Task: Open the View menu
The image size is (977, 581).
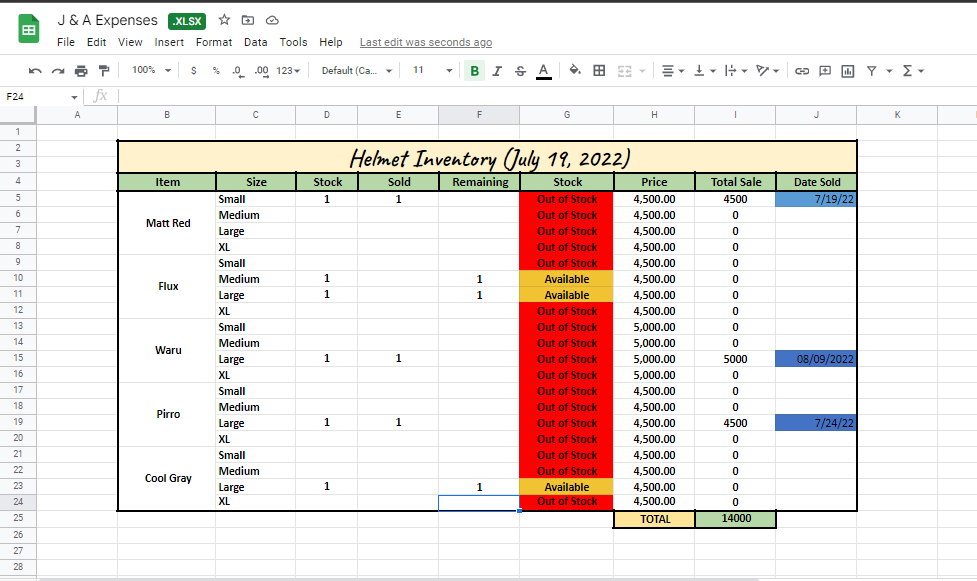Action: click(x=130, y=42)
